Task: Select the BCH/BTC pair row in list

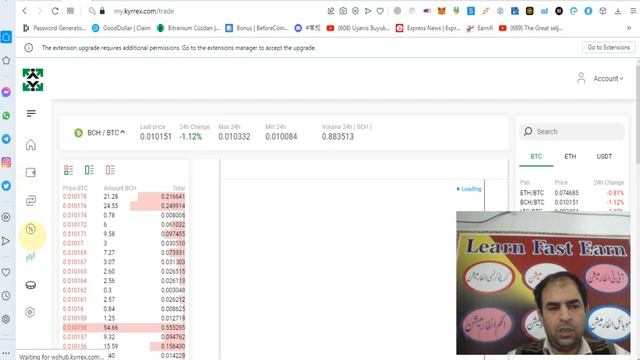Action: 572,202
